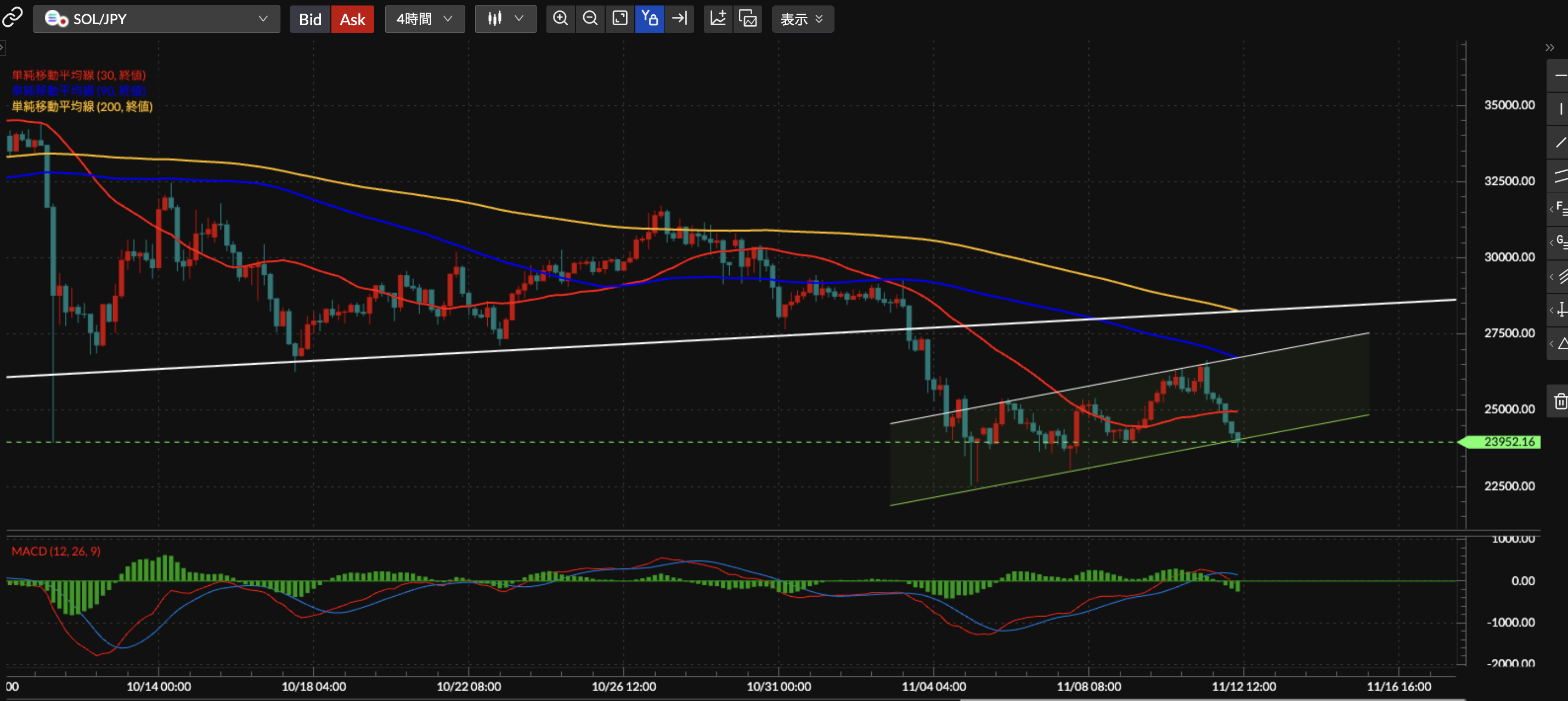Open the 4時間 timeframe dropdown
This screenshot has height=701, width=1568.
tap(424, 19)
